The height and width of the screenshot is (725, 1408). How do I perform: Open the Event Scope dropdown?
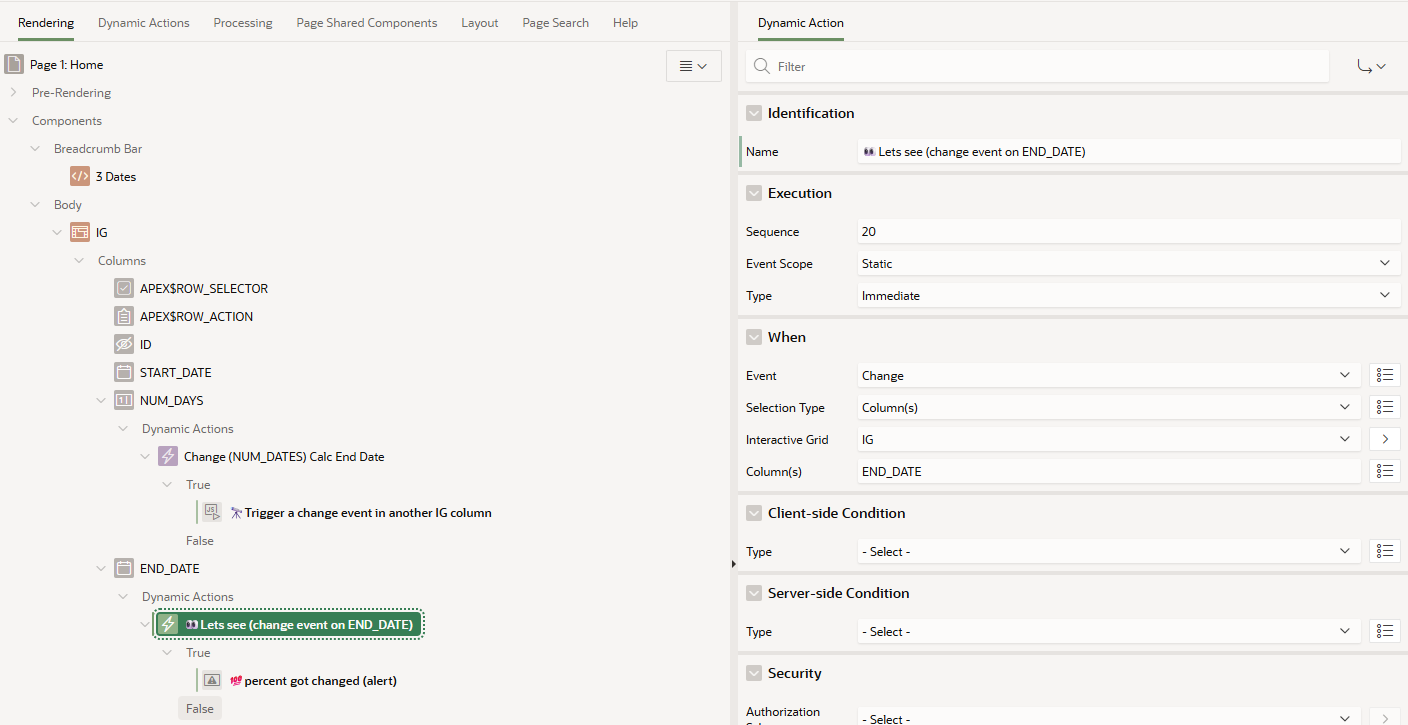pyautogui.click(x=1128, y=264)
